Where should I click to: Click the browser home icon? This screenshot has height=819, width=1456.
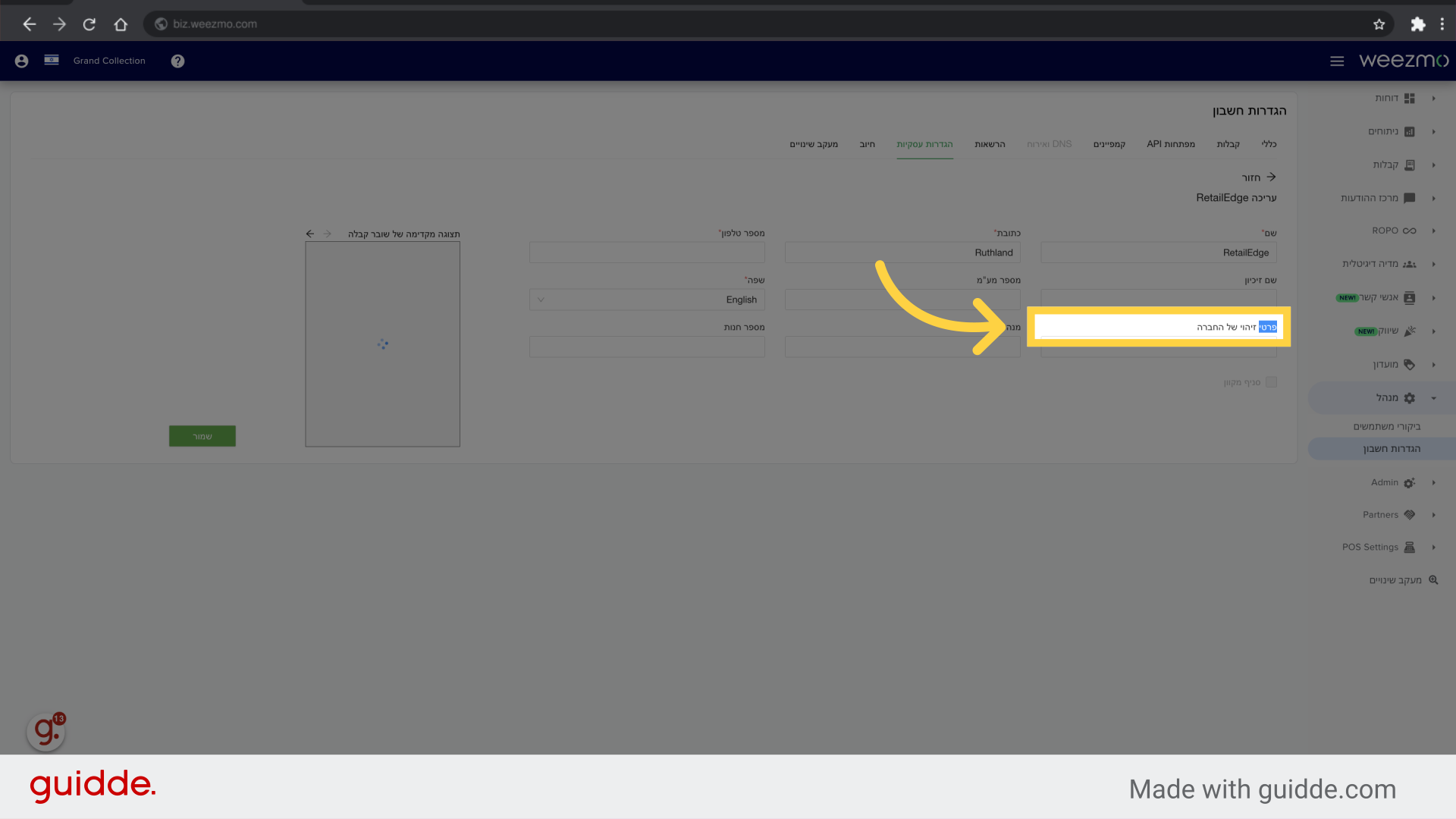[x=121, y=24]
